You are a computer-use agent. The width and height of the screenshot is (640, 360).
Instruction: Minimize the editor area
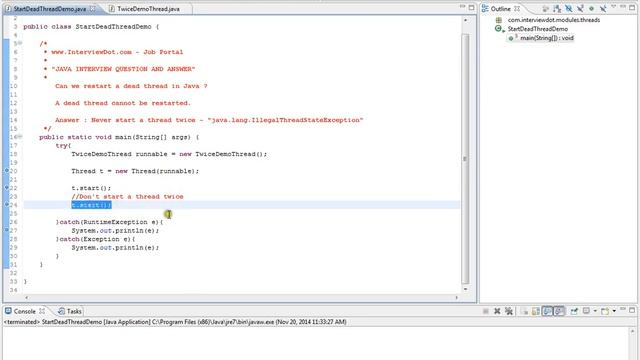(x=462, y=7)
